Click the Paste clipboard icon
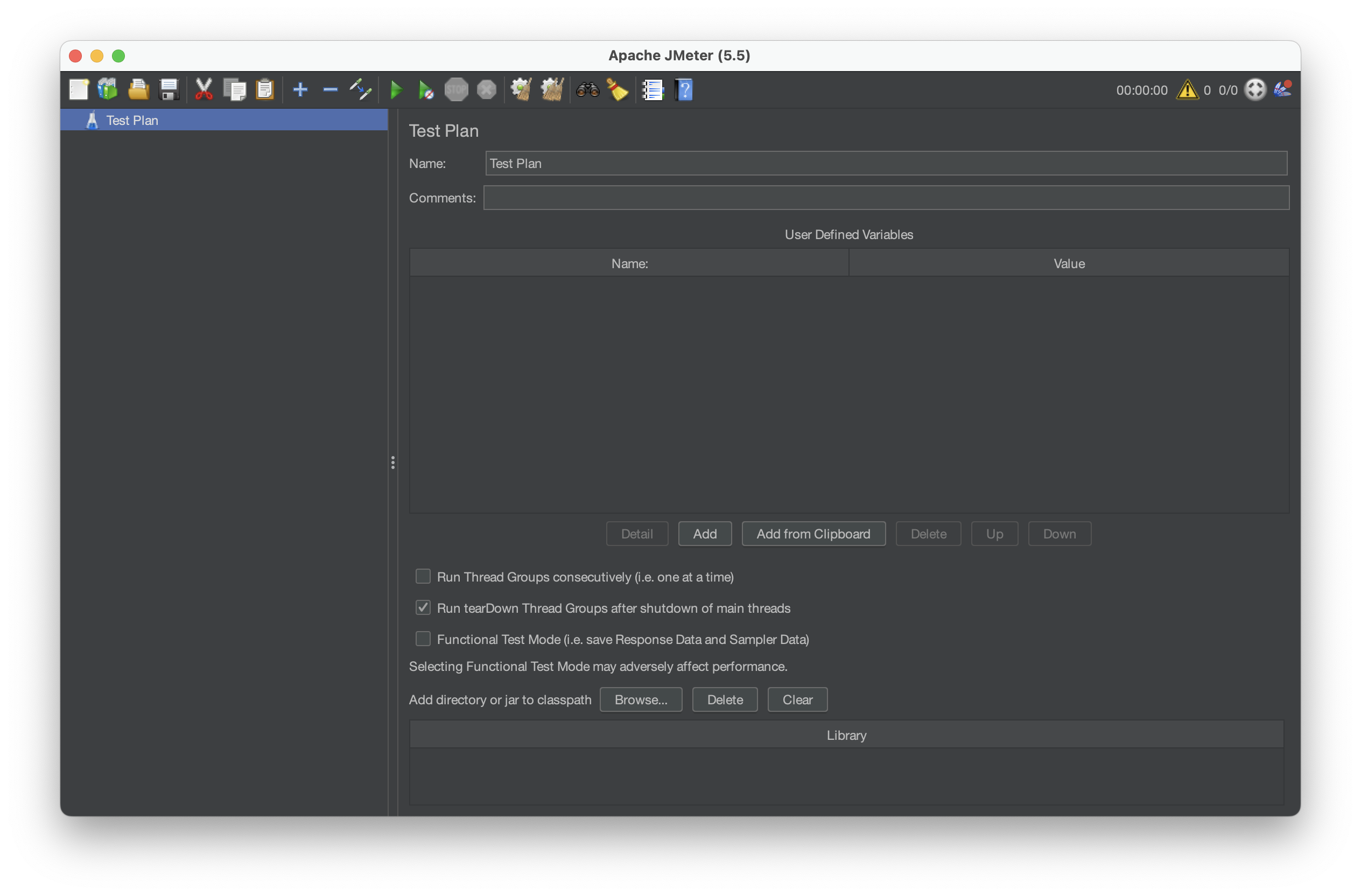The height and width of the screenshot is (896, 1361). click(265, 90)
